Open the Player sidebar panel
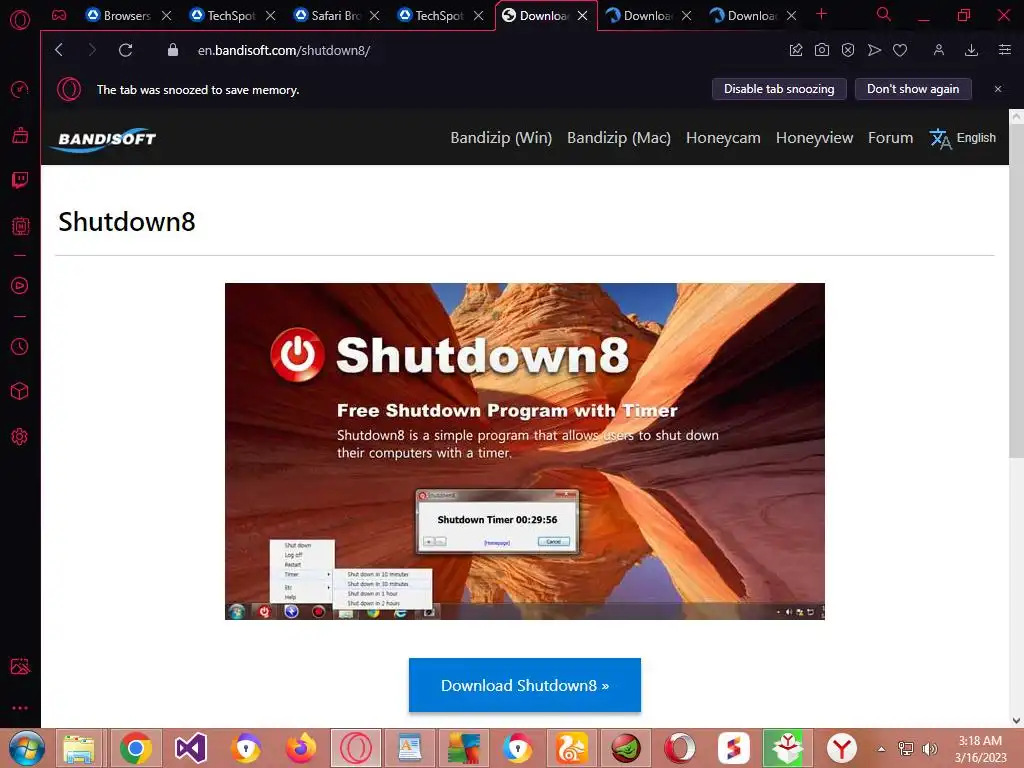 point(20,285)
